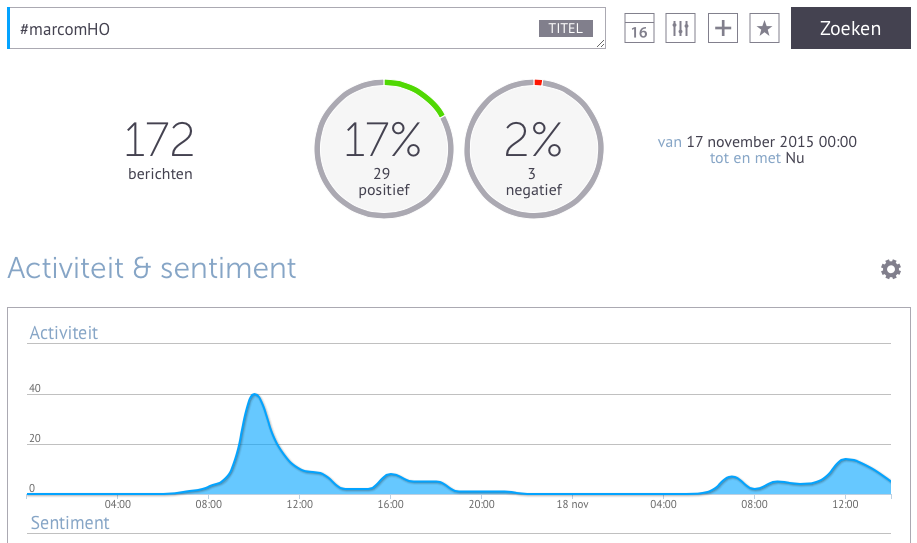Screen dimensions: 917x543
Task: Open the filter sliders icon
Action: [680, 28]
